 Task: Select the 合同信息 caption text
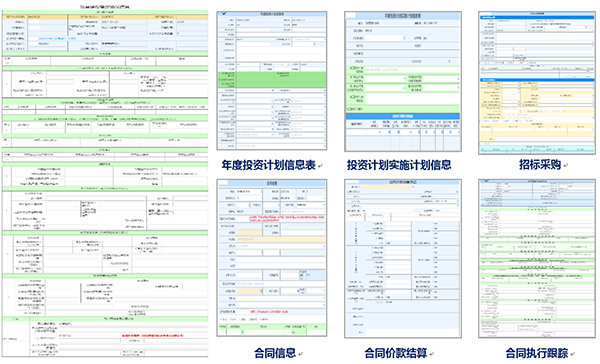275,353
